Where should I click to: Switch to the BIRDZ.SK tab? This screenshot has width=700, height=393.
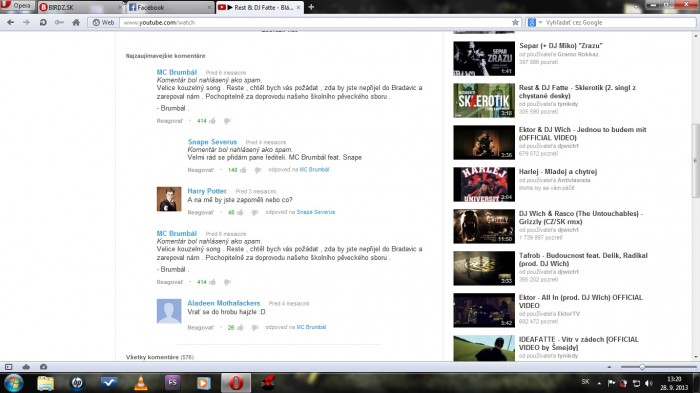point(80,7)
